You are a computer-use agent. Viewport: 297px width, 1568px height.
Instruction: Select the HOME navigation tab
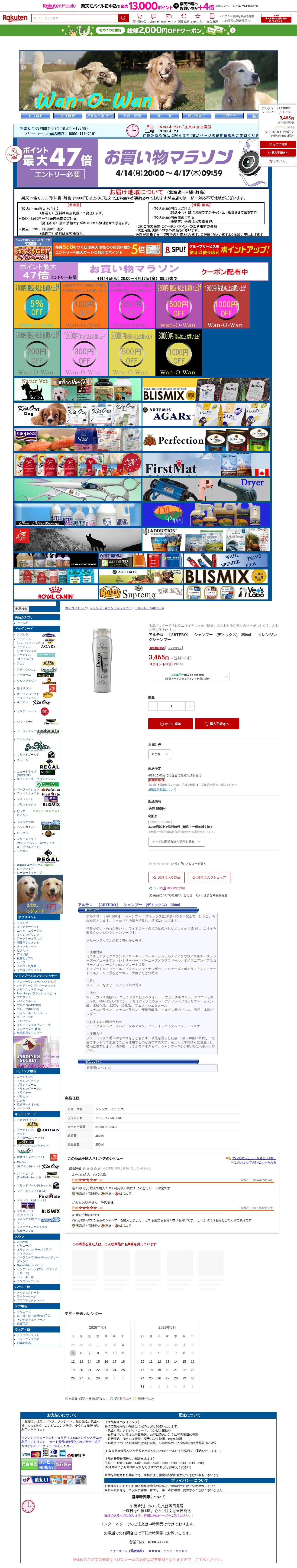[36, 116]
